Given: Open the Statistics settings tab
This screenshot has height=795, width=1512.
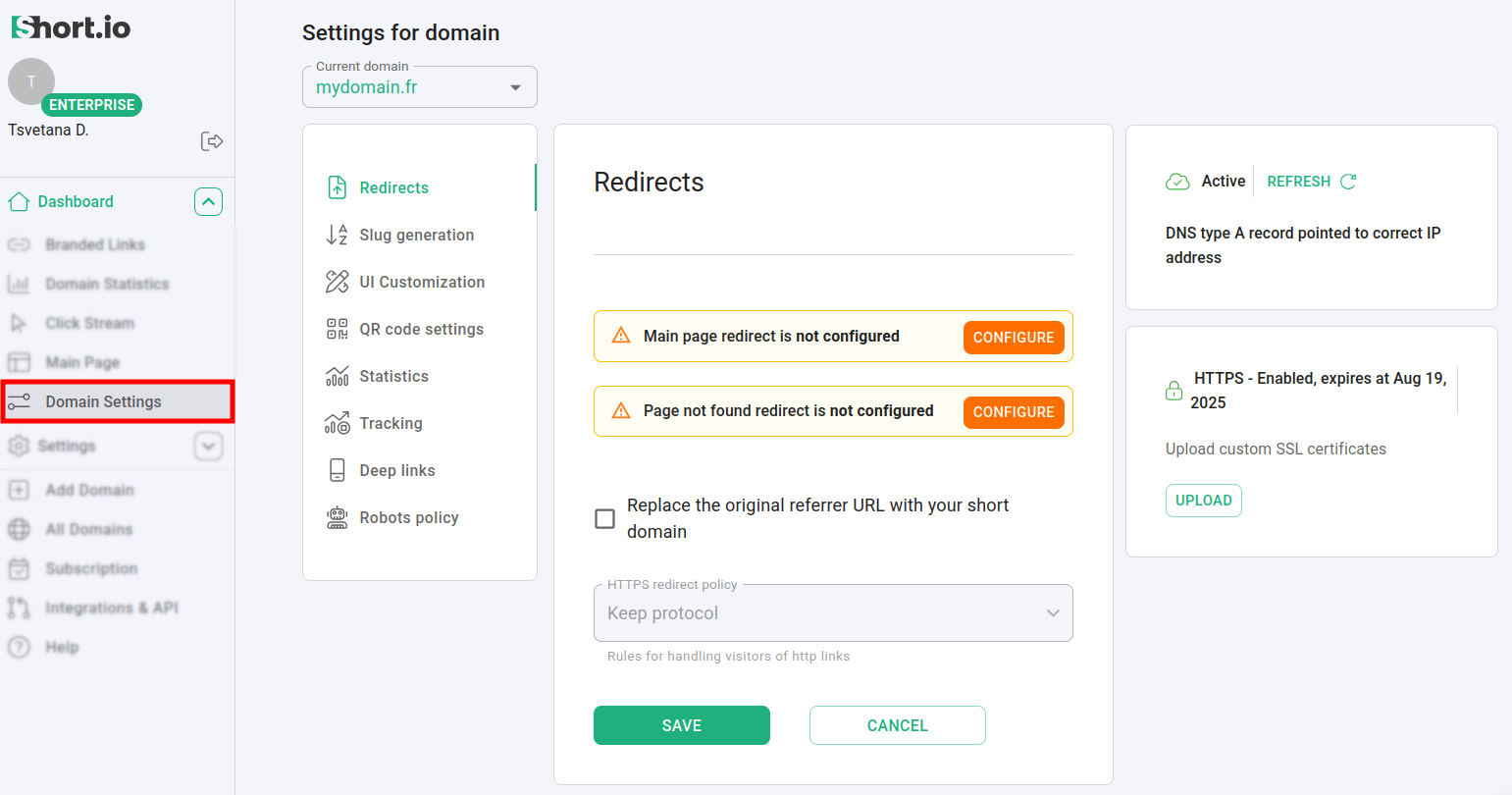Looking at the screenshot, I should coord(393,376).
